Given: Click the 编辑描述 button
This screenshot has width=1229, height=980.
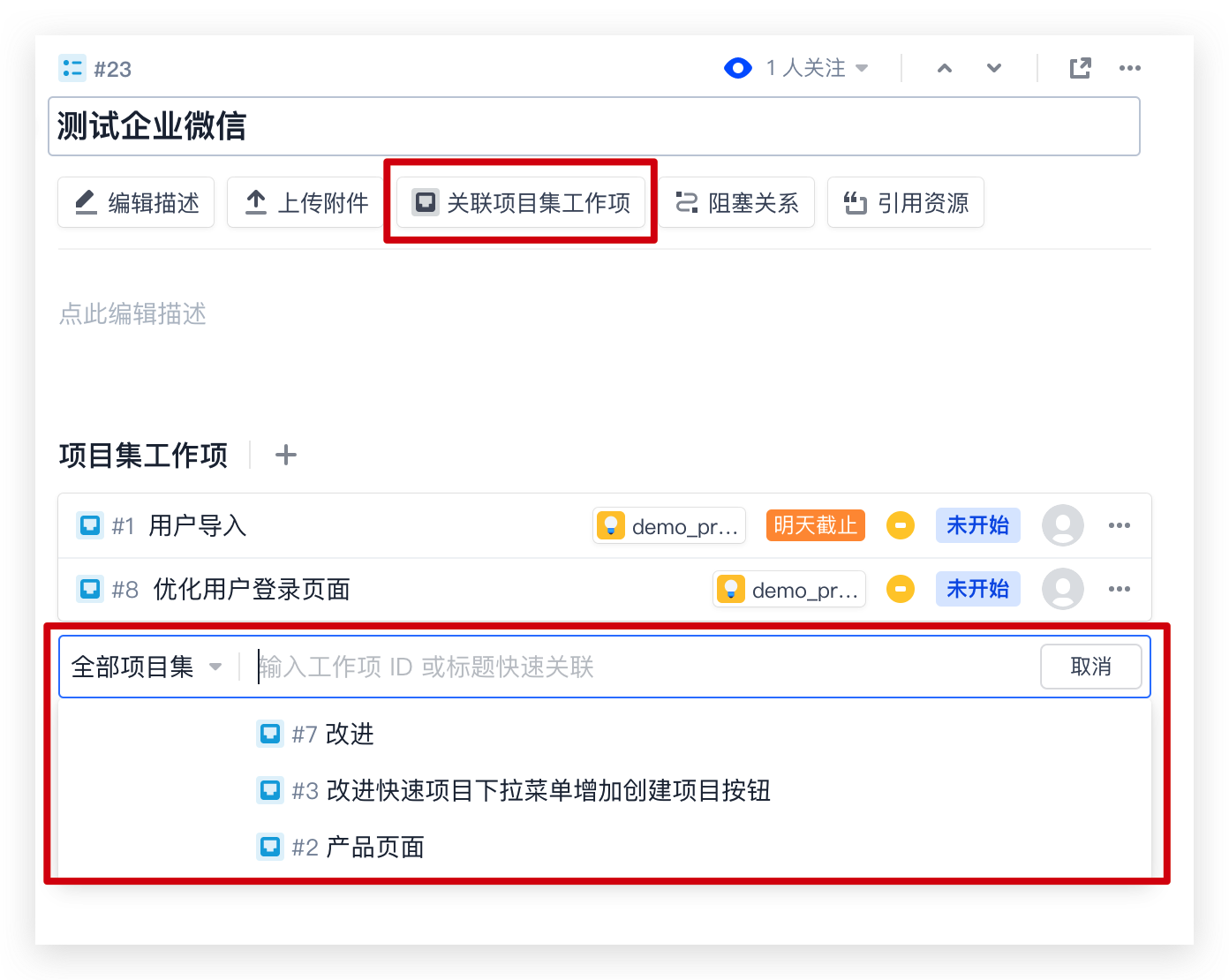Looking at the screenshot, I should (136, 202).
